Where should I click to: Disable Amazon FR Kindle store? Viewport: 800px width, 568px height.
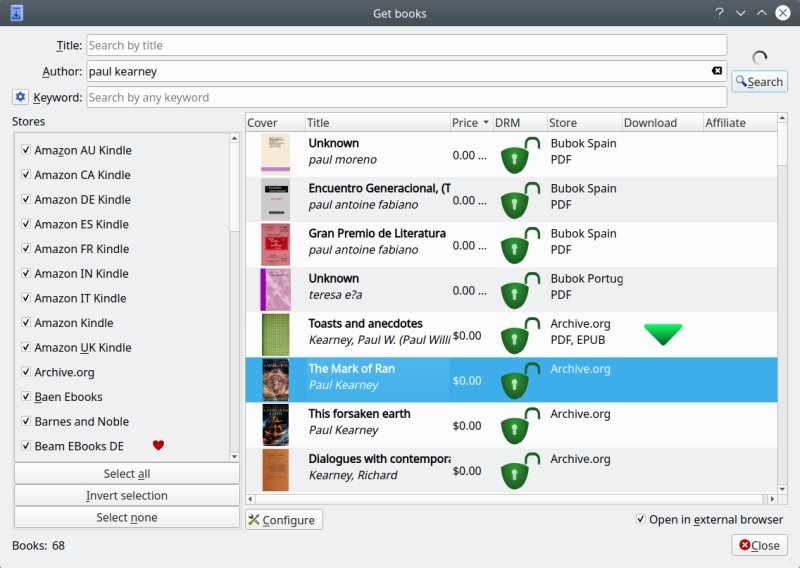click(26, 248)
